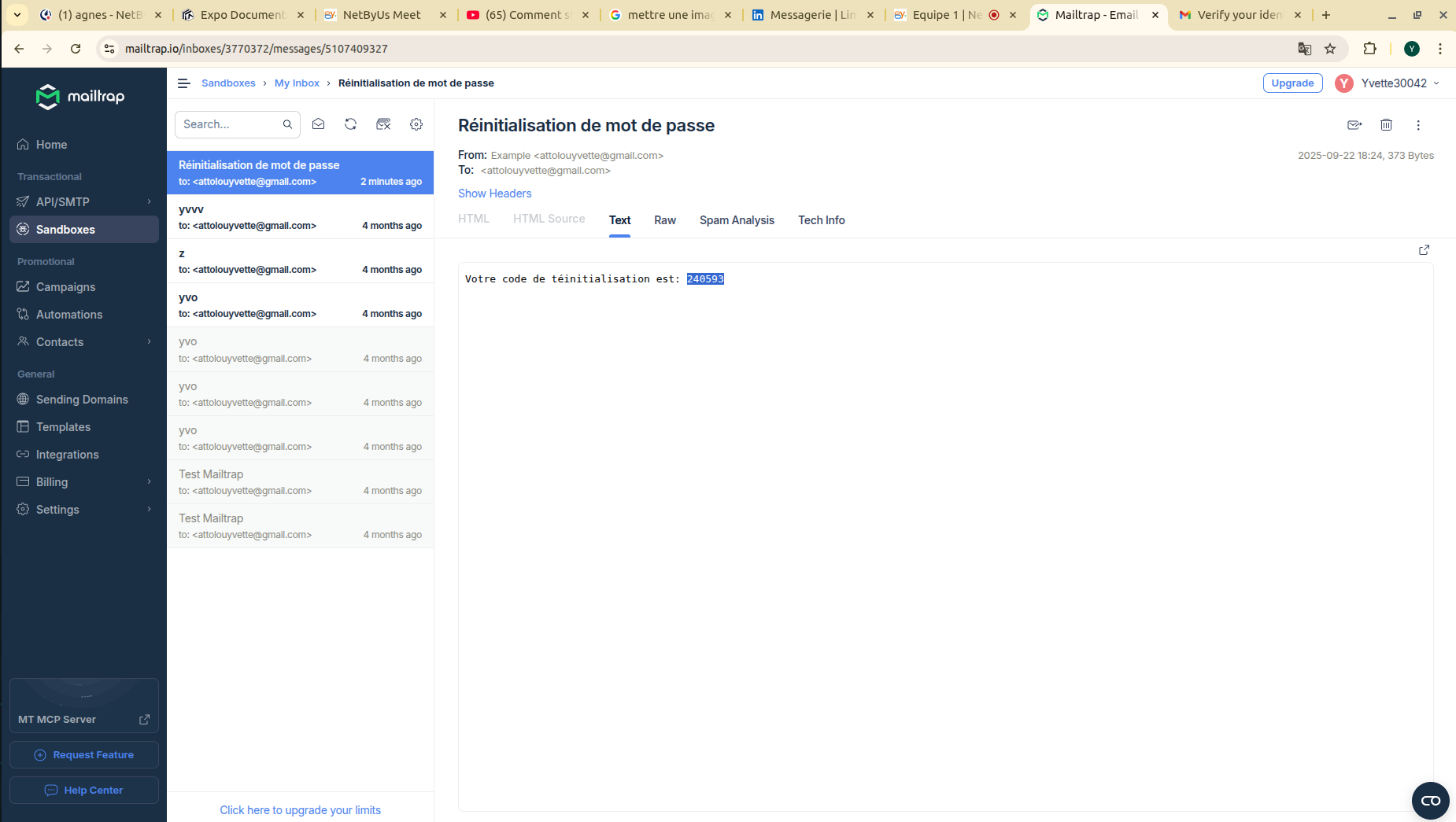Screen dimensions: 1456x822
Task: Click the Show Headers link
Action: pyautogui.click(x=495, y=194)
